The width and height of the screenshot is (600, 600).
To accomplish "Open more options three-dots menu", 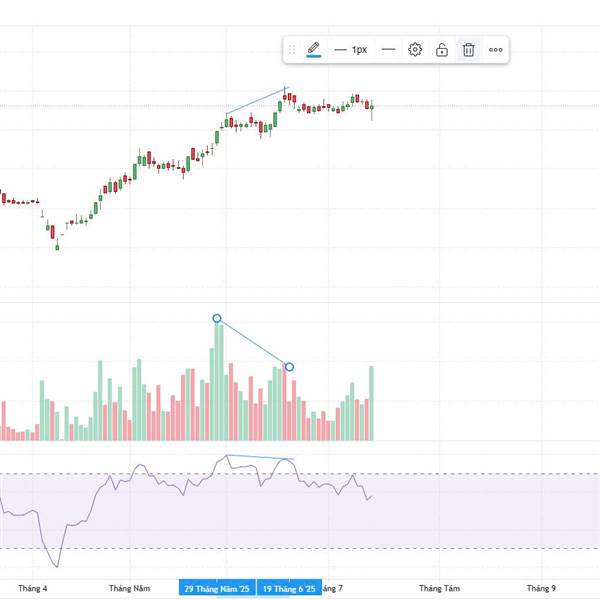I will click(496, 50).
